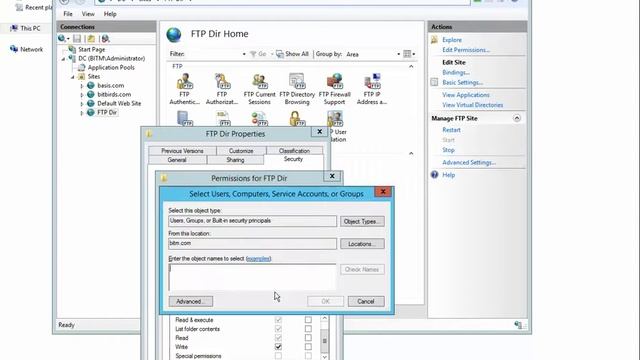The width and height of the screenshot is (640, 360).
Task: Collapse the DC server node
Action: tap(64, 59)
